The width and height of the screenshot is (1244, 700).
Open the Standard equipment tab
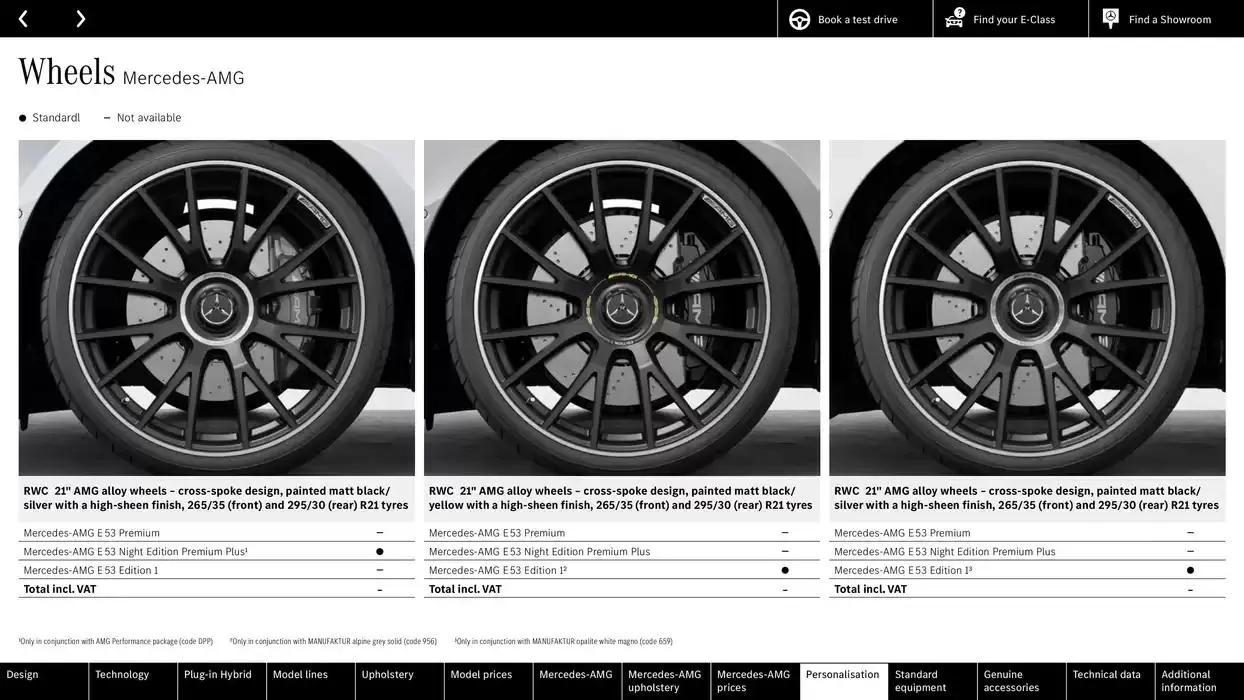tap(933, 681)
